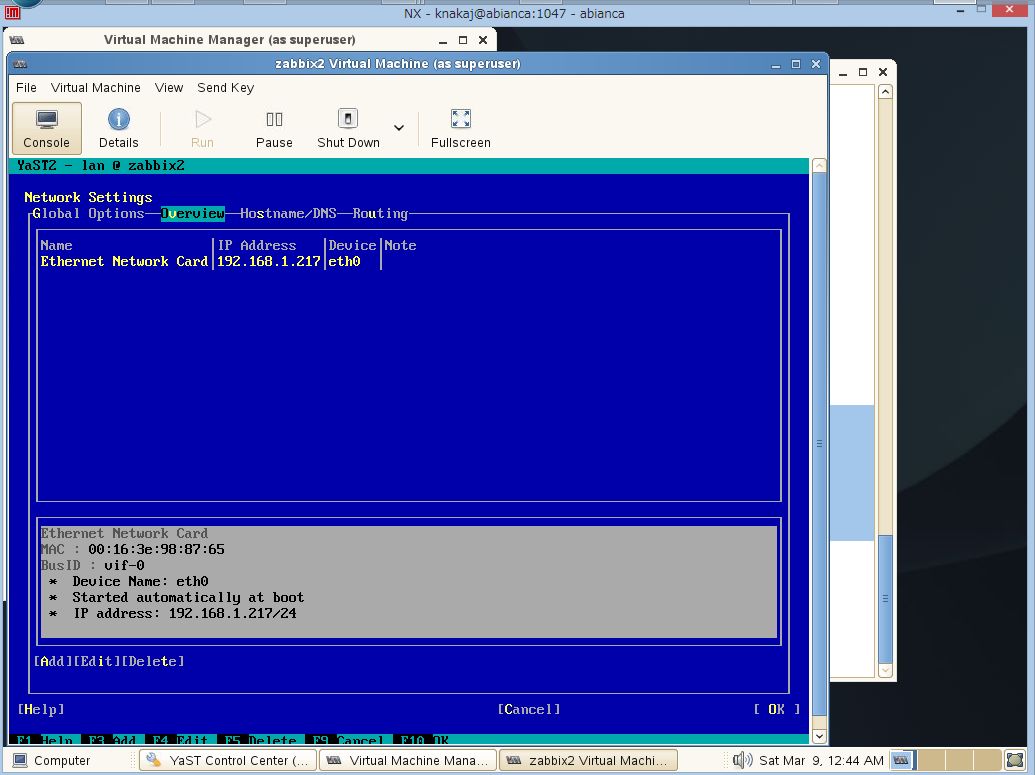Screen dimensions: 1035x775
Task: Click scrollbar up arrow in background window
Action: click(885, 92)
